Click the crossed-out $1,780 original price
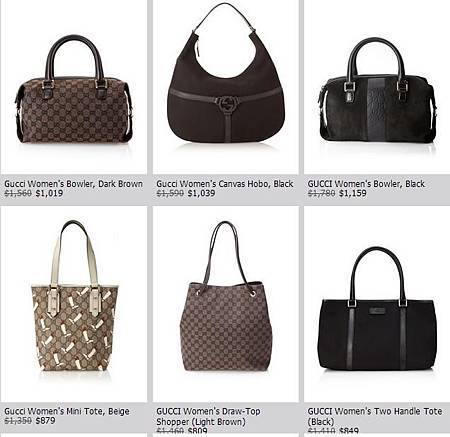 (321, 193)
